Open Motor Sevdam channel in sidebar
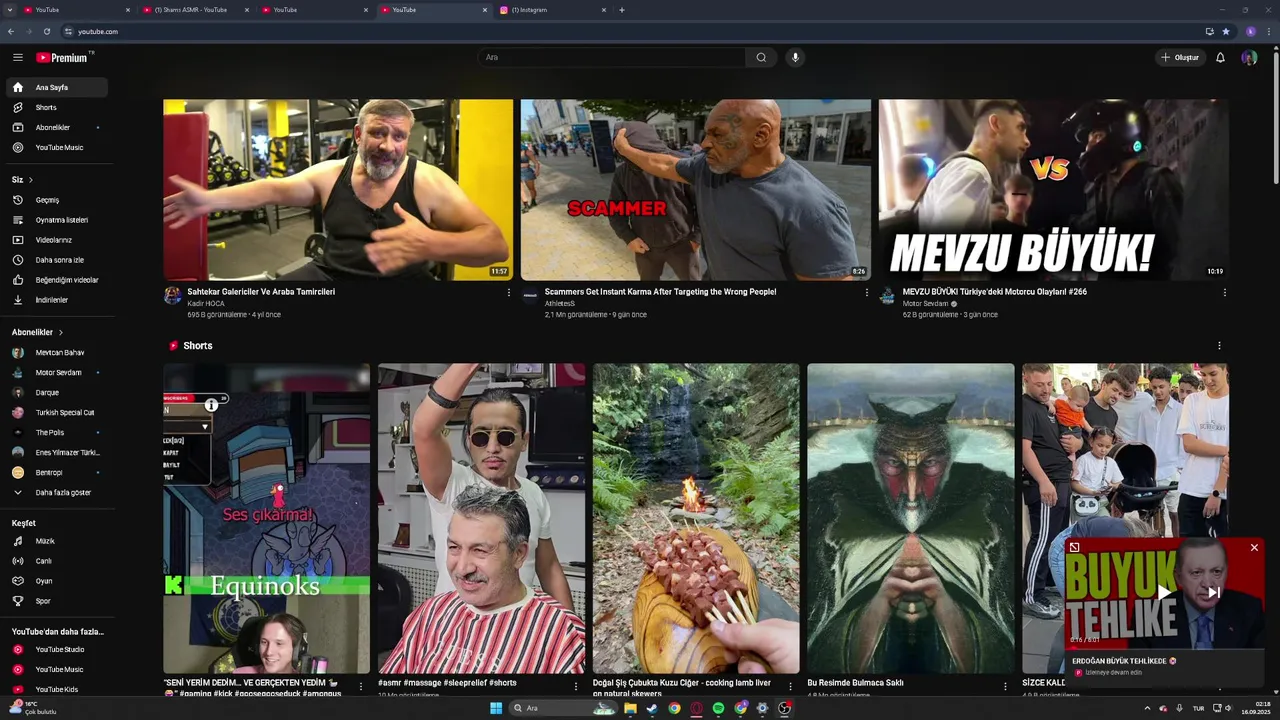 click(x=59, y=372)
